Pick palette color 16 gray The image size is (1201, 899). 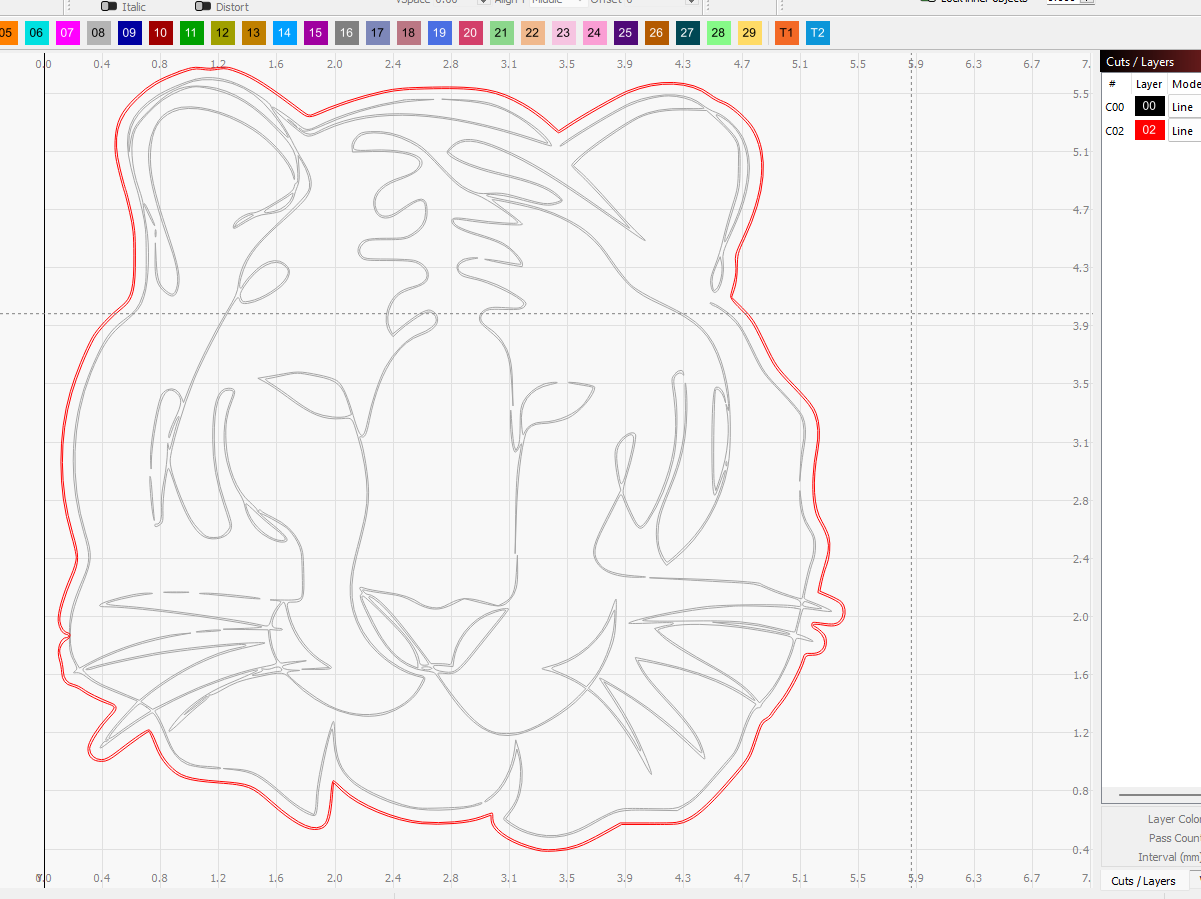[x=346, y=33]
